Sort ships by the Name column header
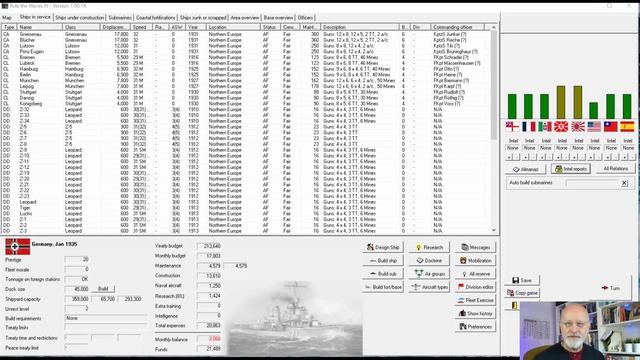This screenshot has width=640, height=360. pyautogui.click(x=40, y=27)
